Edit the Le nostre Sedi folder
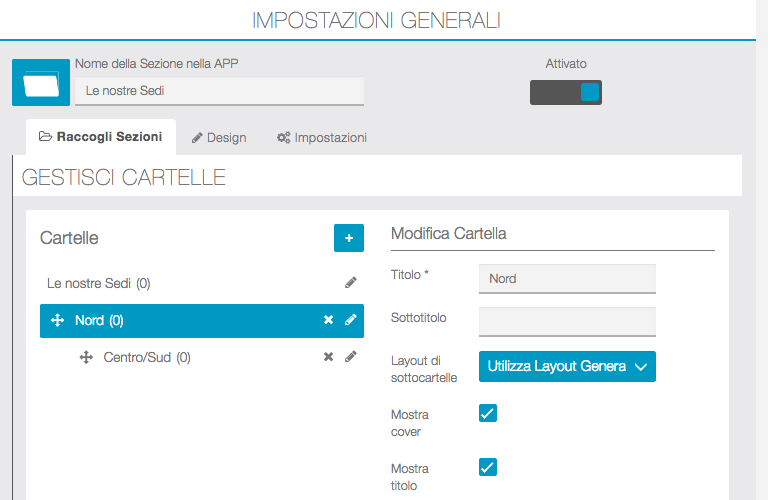 (x=351, y=283)
